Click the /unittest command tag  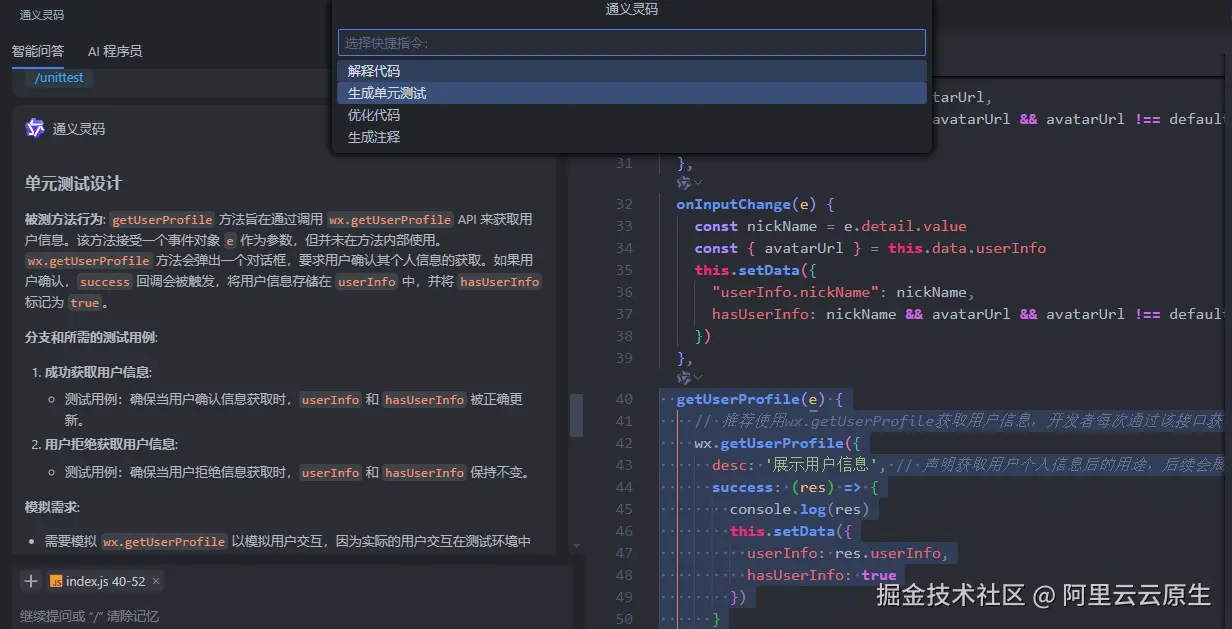point(59,77)
